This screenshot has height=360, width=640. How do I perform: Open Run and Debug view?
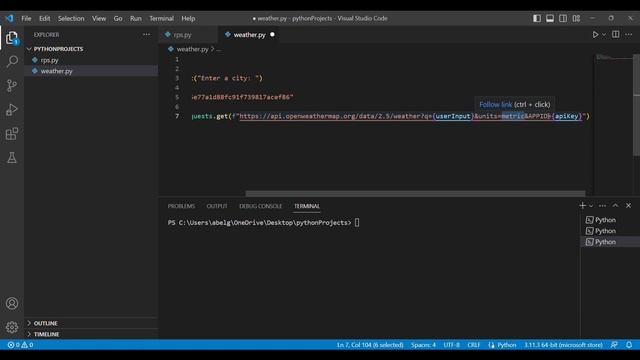pyautogui.click(x=12, y=109)
